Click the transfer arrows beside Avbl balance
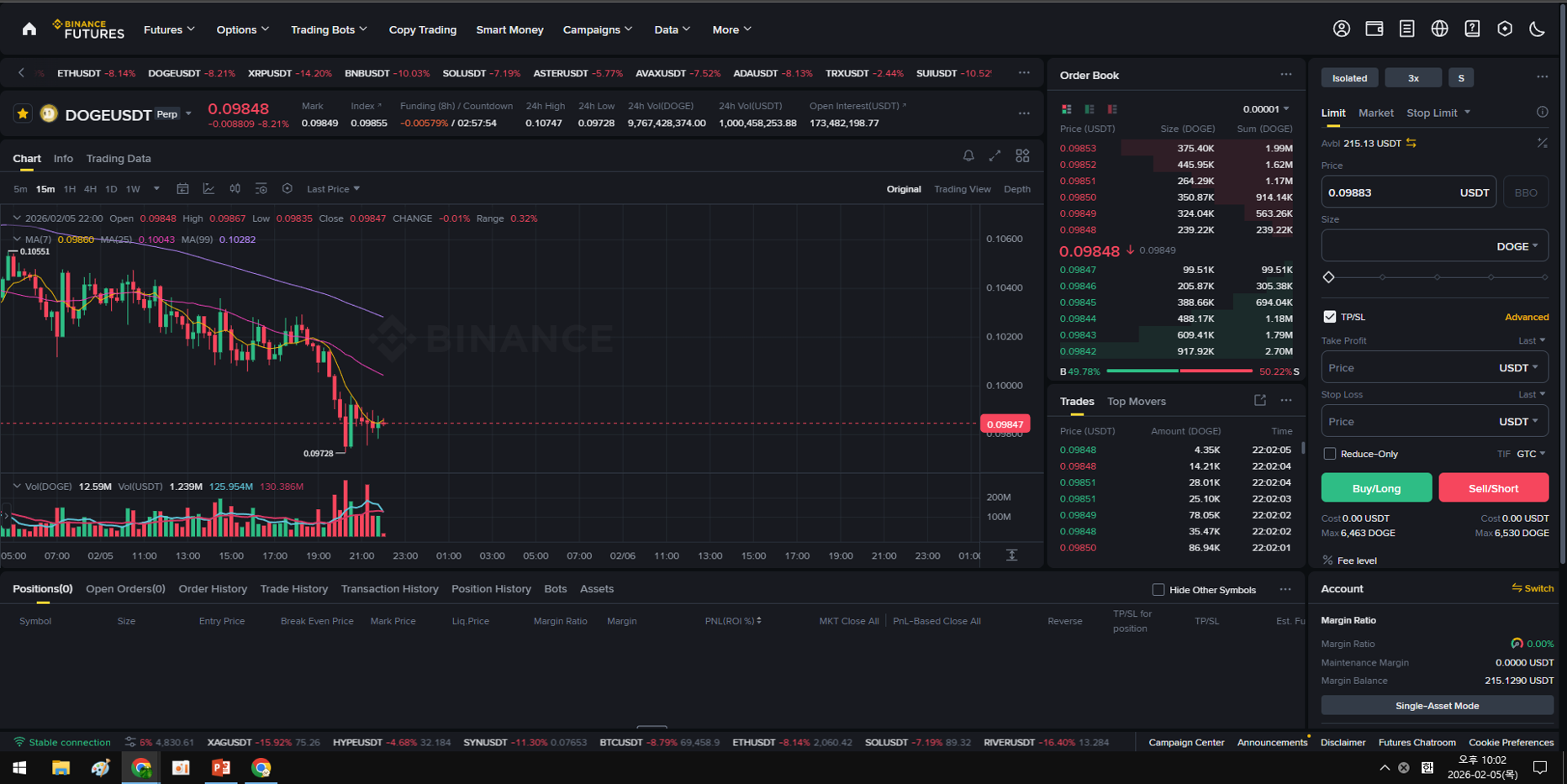The image size is (1567, 784). click(x=1411, y=143)
